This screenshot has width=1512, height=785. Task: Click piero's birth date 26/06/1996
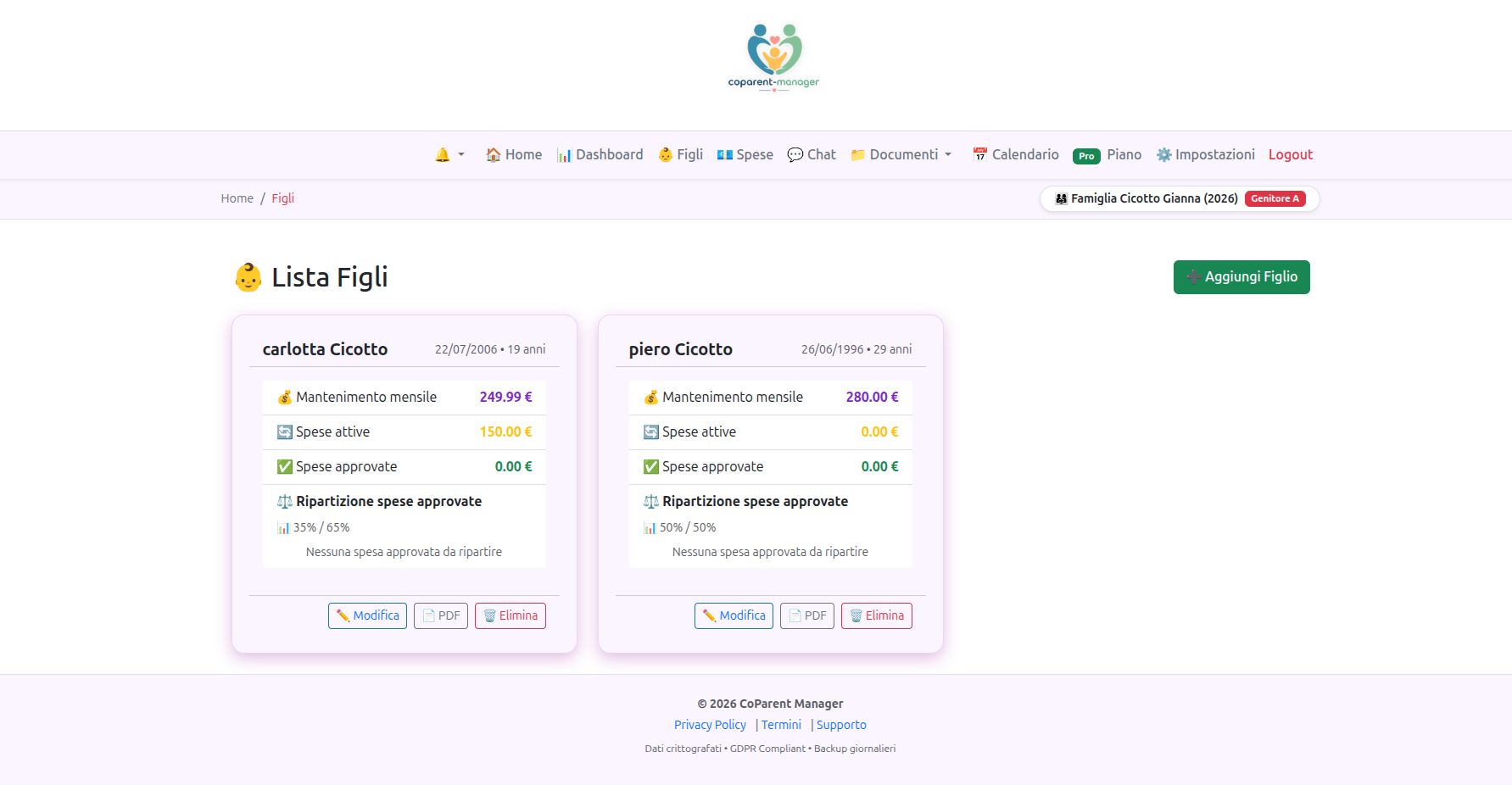coord(833,349)
